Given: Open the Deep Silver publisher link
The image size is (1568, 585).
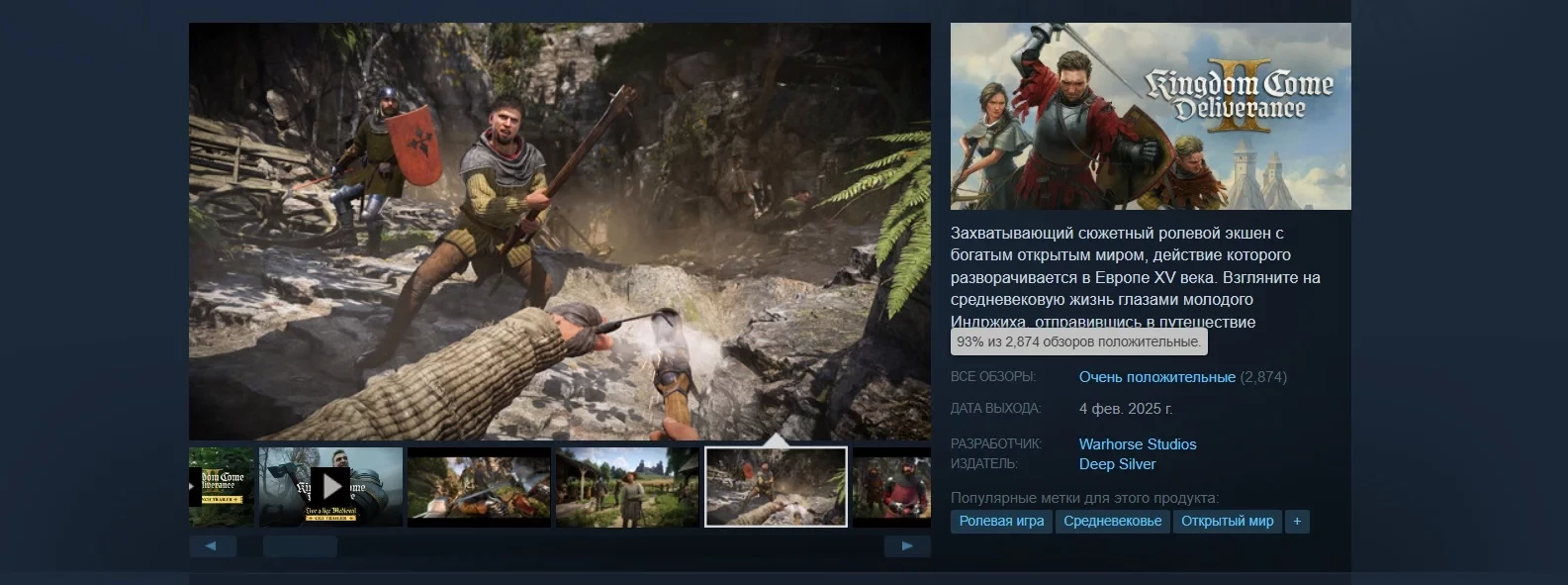Looking at the screenshot, I should 1117,464.
